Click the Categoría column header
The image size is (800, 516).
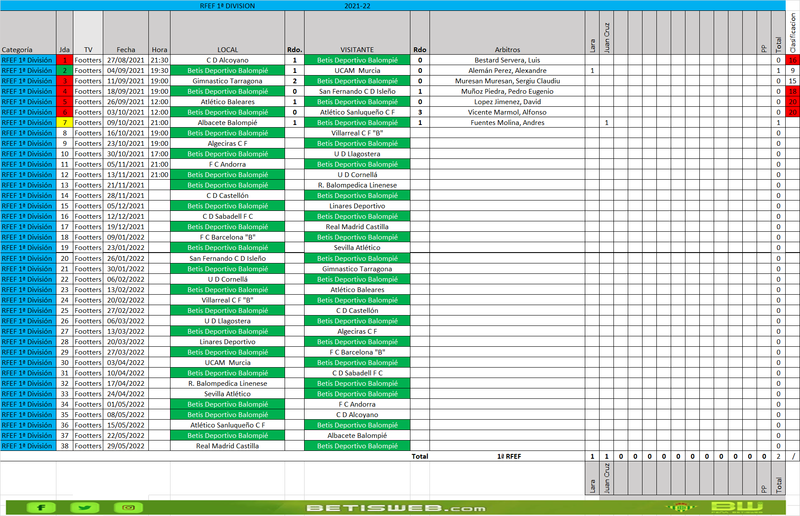click(x=28, y=33)
